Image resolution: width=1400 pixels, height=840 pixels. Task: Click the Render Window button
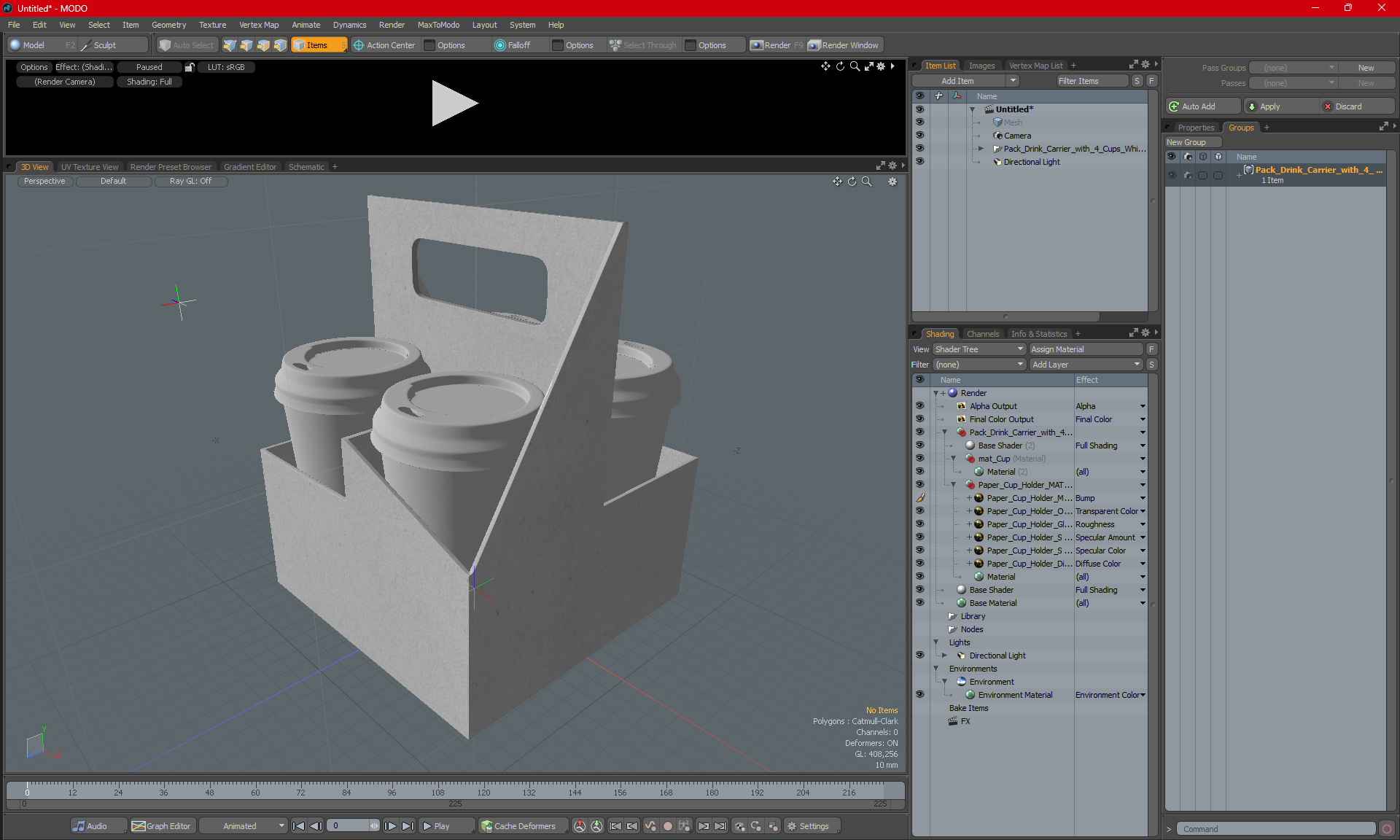tap(844, 45)
